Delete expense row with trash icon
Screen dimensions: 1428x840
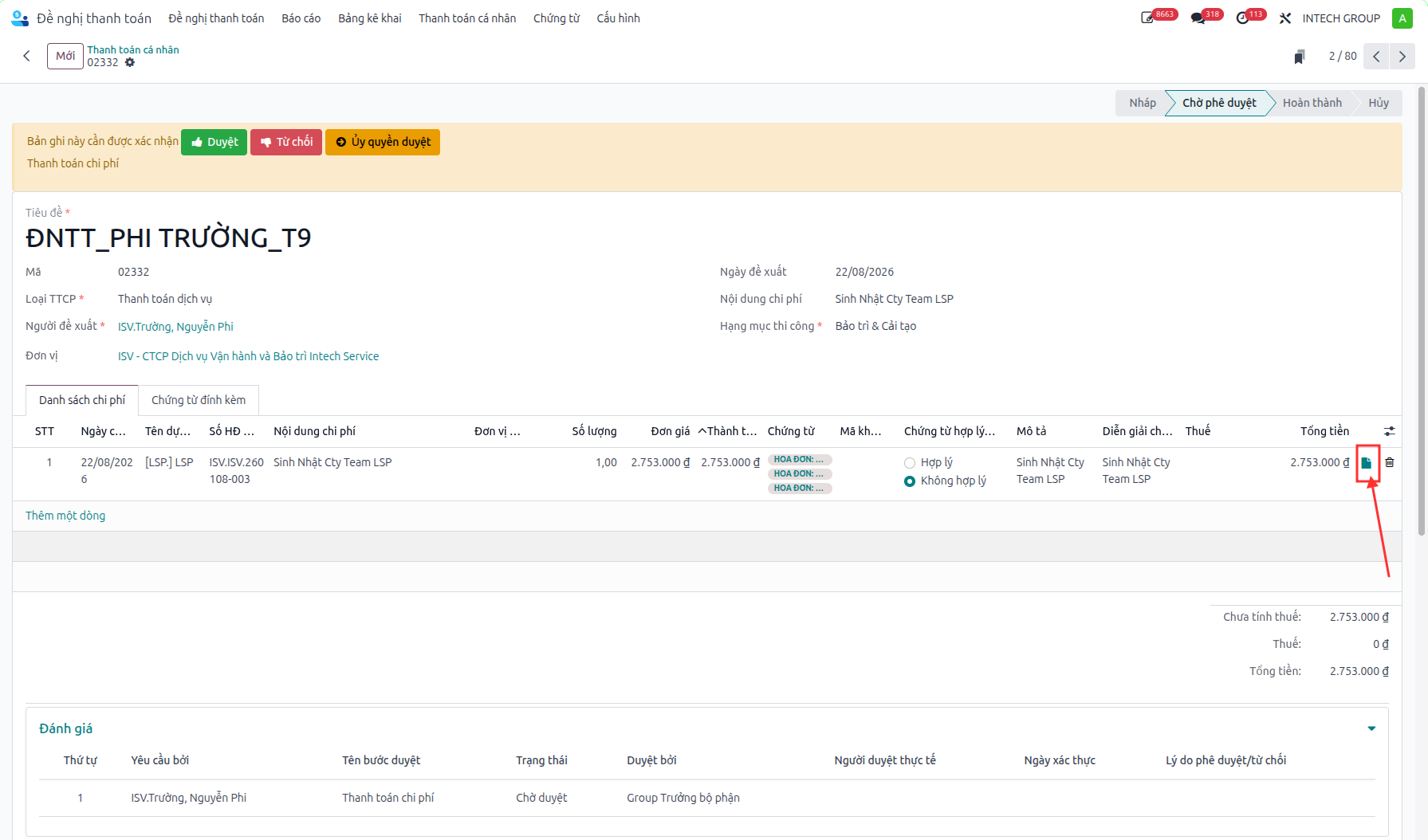[1390, 462]
